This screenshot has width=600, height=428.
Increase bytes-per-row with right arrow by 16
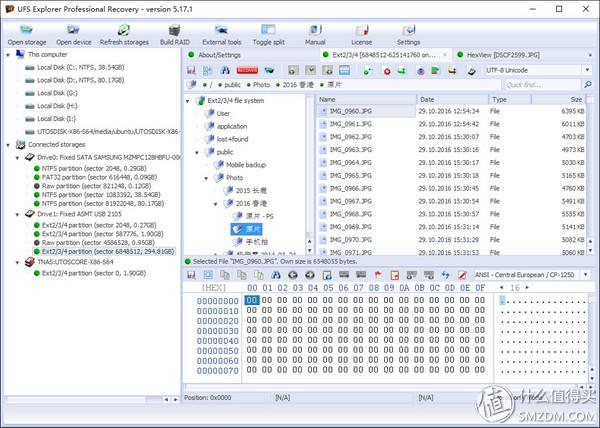[527, 287]
